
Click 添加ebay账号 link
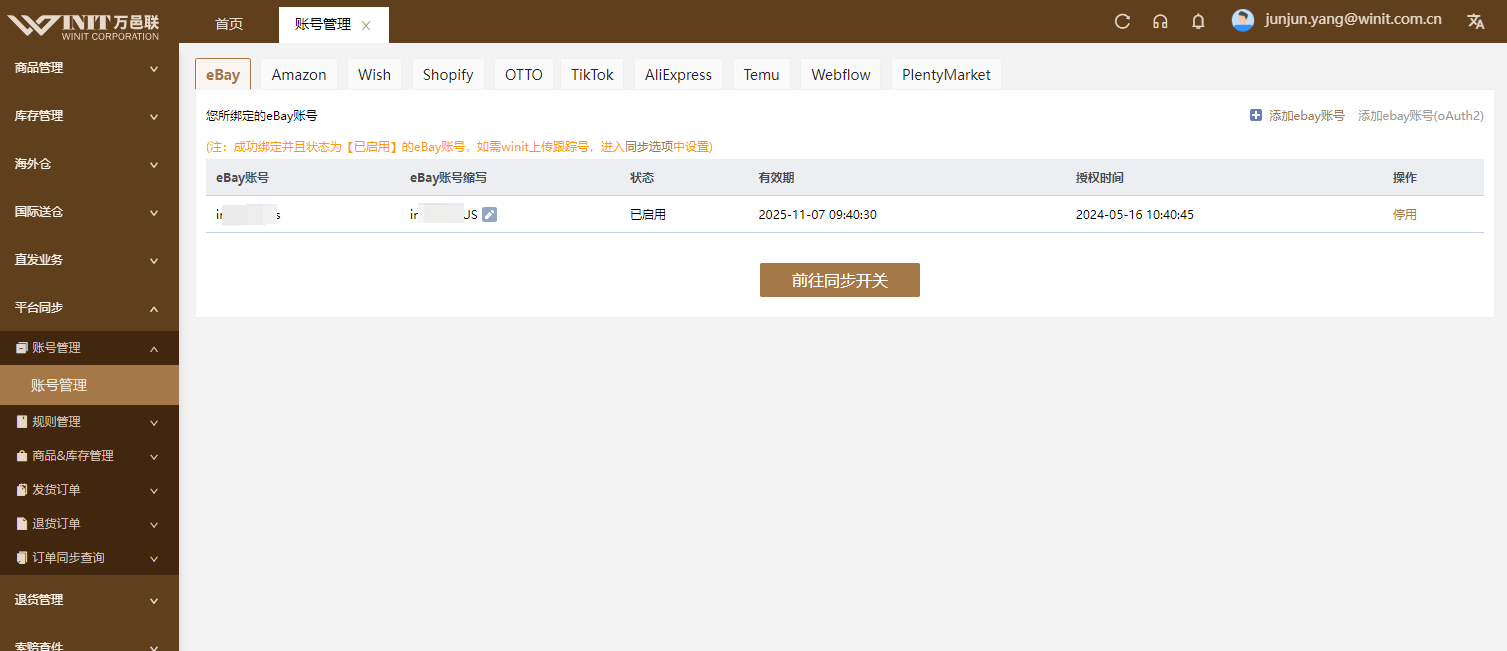[1306, 116]
